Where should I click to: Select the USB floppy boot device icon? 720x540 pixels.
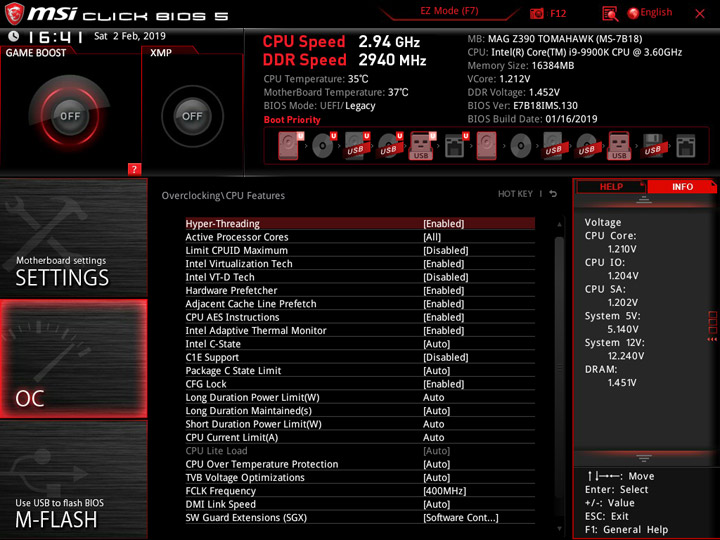click(x=652, y=146)
